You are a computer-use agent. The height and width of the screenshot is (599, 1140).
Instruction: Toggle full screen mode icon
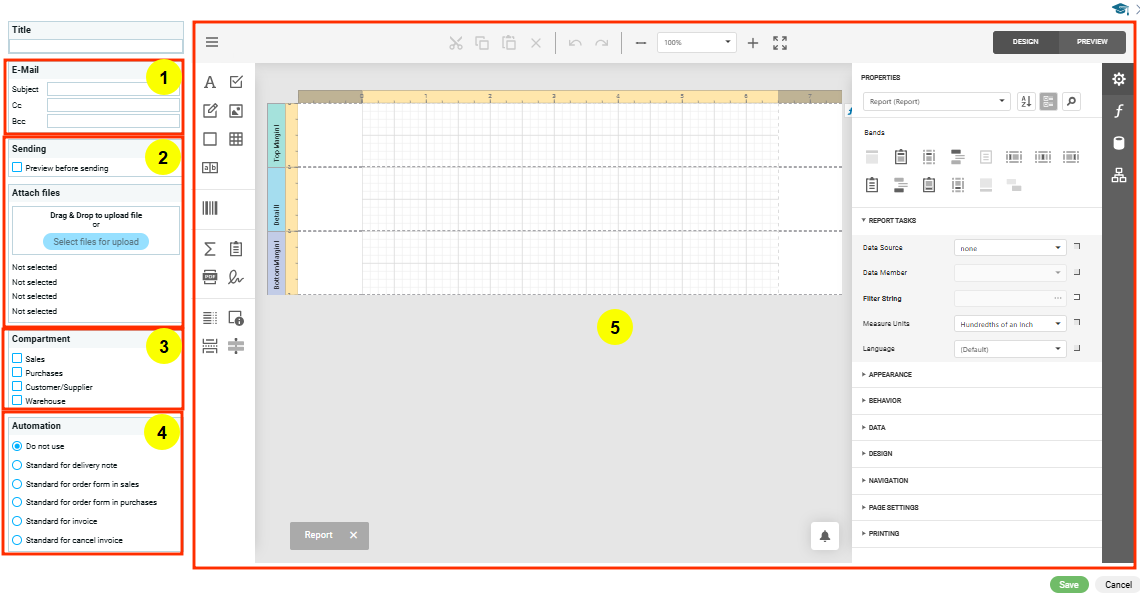point(780,43)
